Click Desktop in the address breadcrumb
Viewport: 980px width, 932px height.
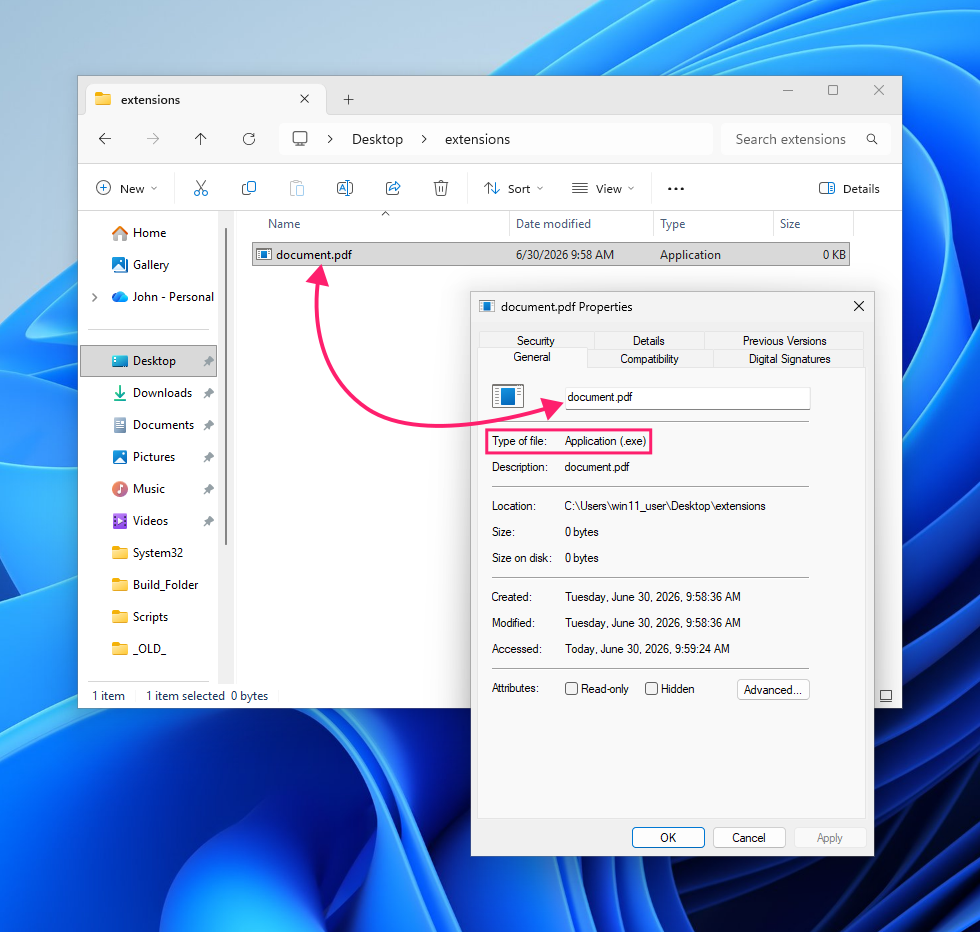click(378, 139)
